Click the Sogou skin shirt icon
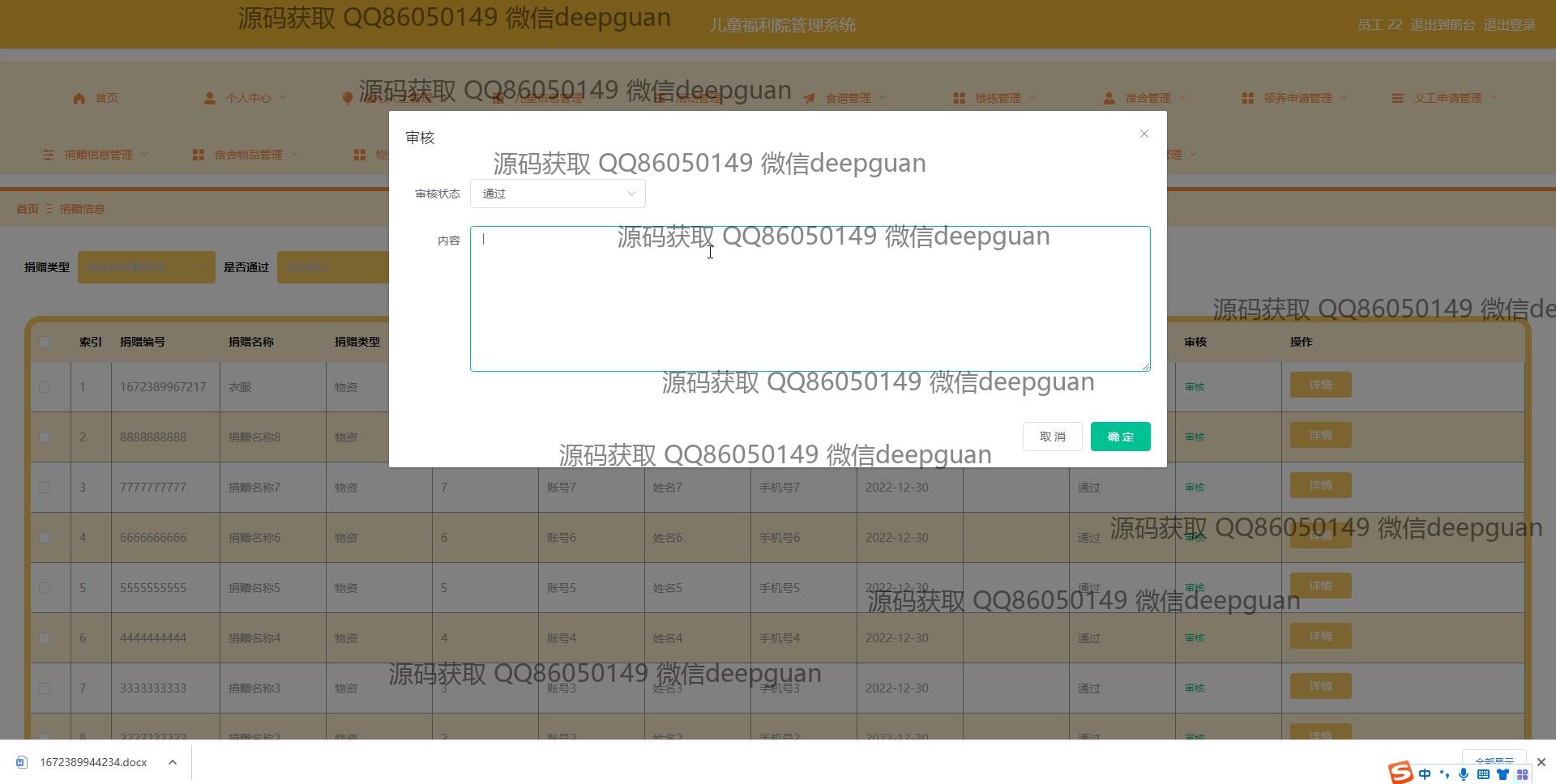The width and height of the screenshot is (1556, 784). point(1503,774)
